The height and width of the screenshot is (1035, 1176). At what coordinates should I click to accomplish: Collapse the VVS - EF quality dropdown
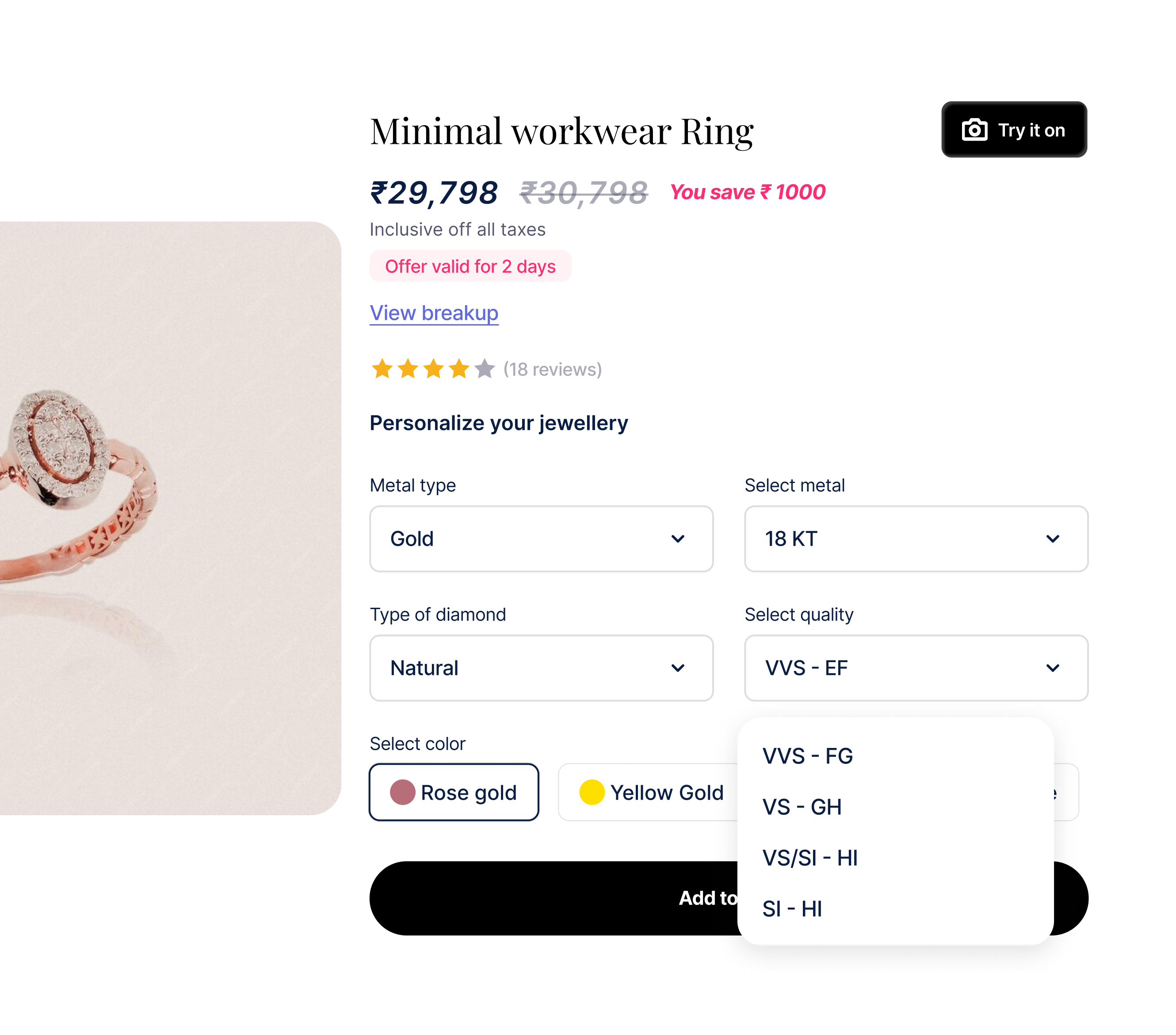click(915, 668)
